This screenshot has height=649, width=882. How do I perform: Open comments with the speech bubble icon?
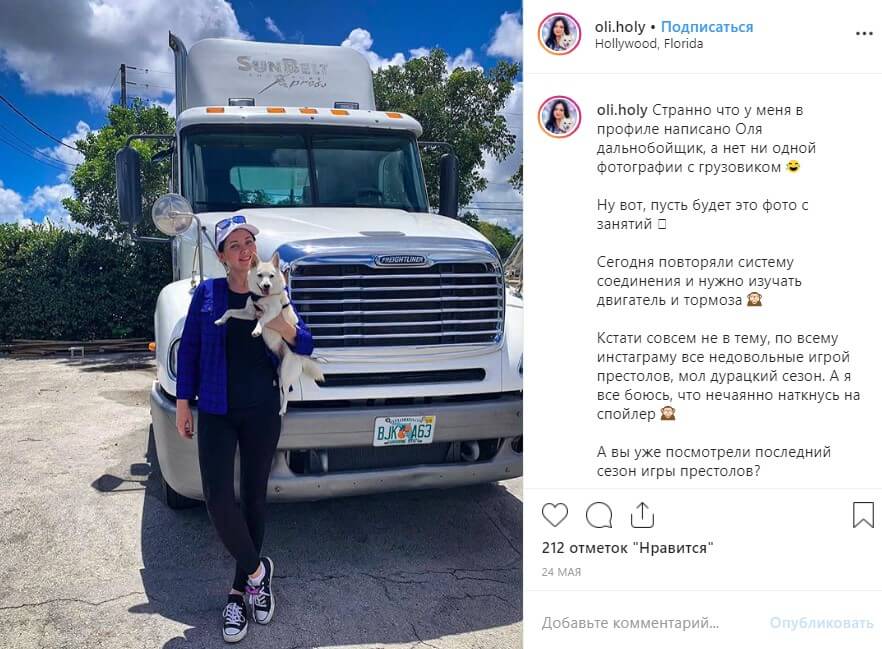(598, 515)
